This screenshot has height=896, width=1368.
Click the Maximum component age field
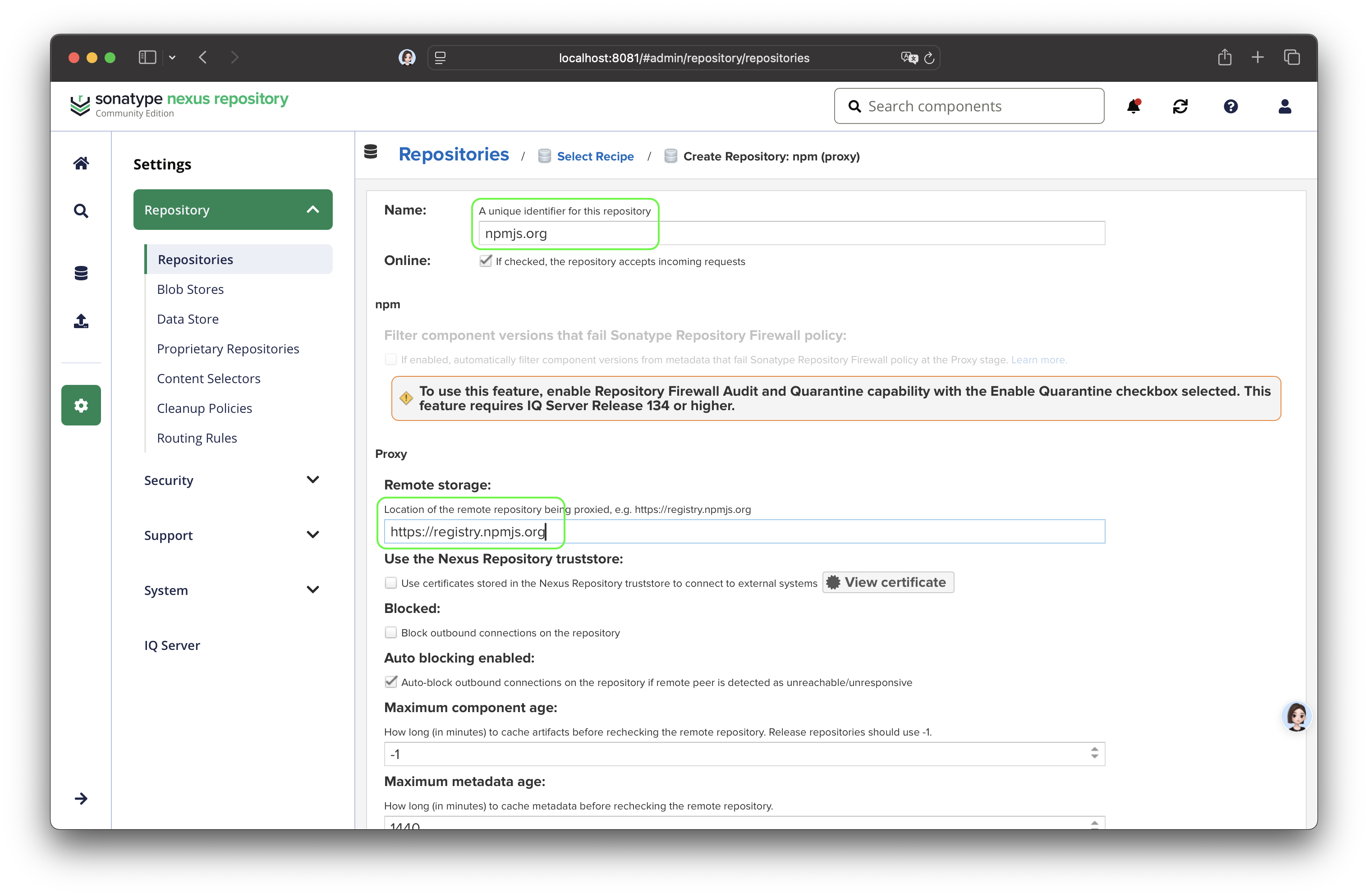point(744,754)
